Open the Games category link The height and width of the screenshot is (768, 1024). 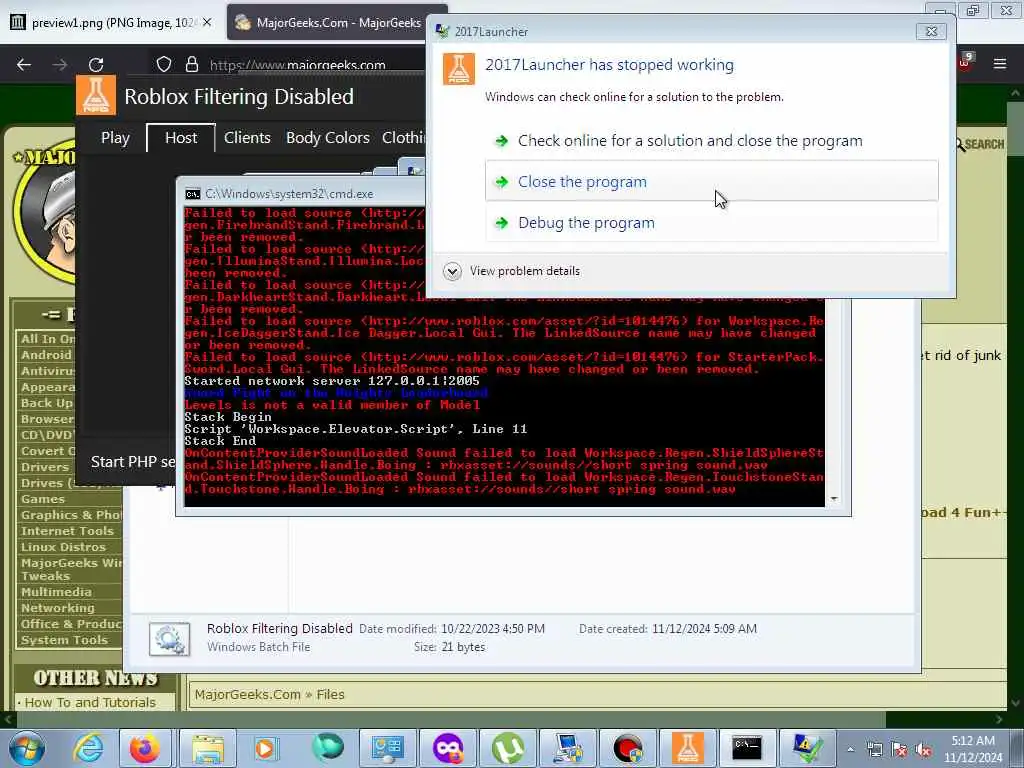[43, 499]
